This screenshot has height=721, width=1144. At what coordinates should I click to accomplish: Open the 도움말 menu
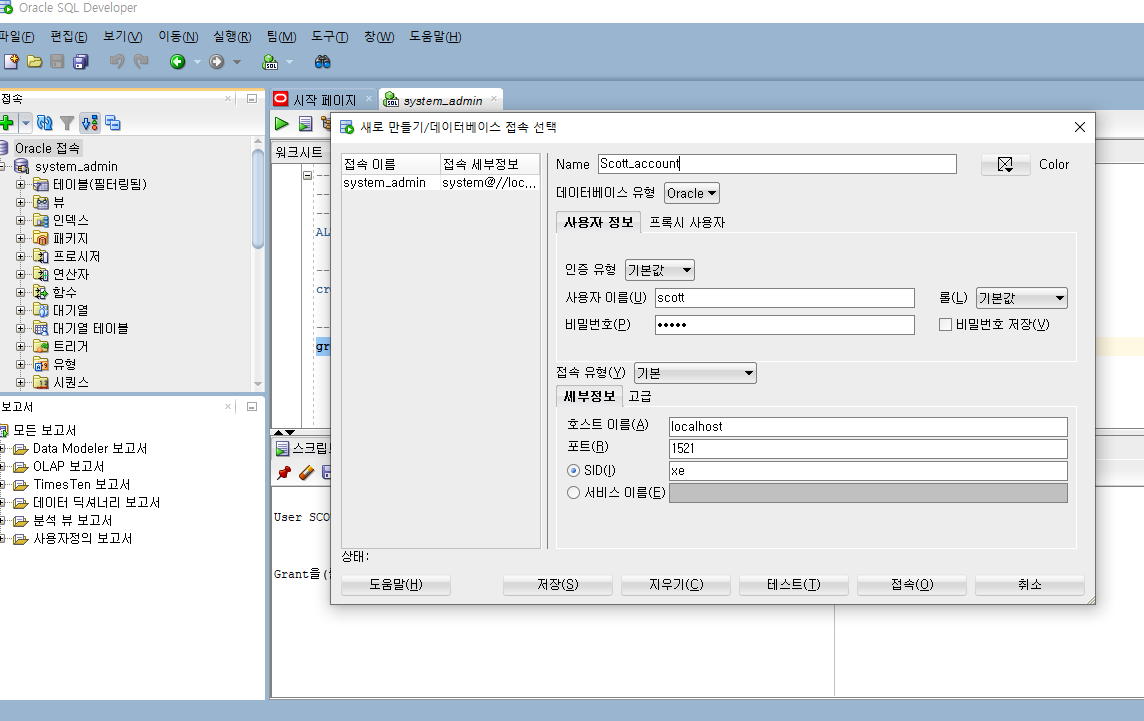tap(435, 36)
